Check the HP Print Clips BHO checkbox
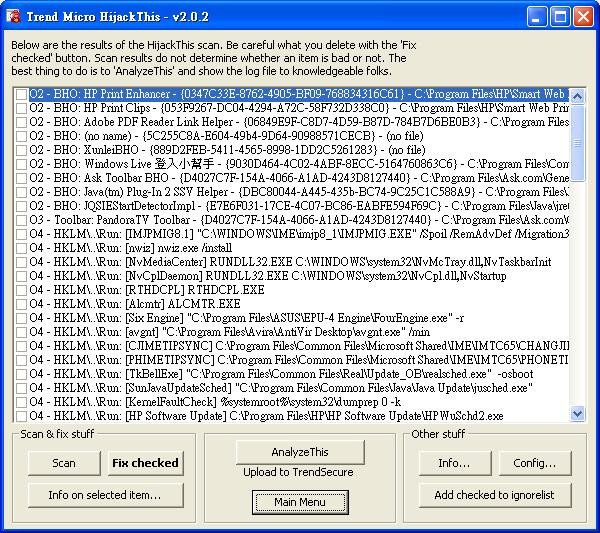This screenshot has height=533, width=600. pos(21,108)
